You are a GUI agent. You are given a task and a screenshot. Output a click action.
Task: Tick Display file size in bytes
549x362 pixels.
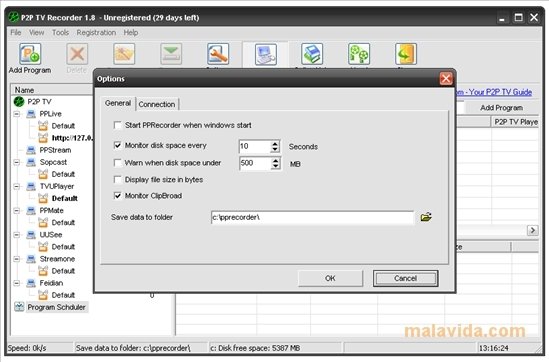click(118, 180)
